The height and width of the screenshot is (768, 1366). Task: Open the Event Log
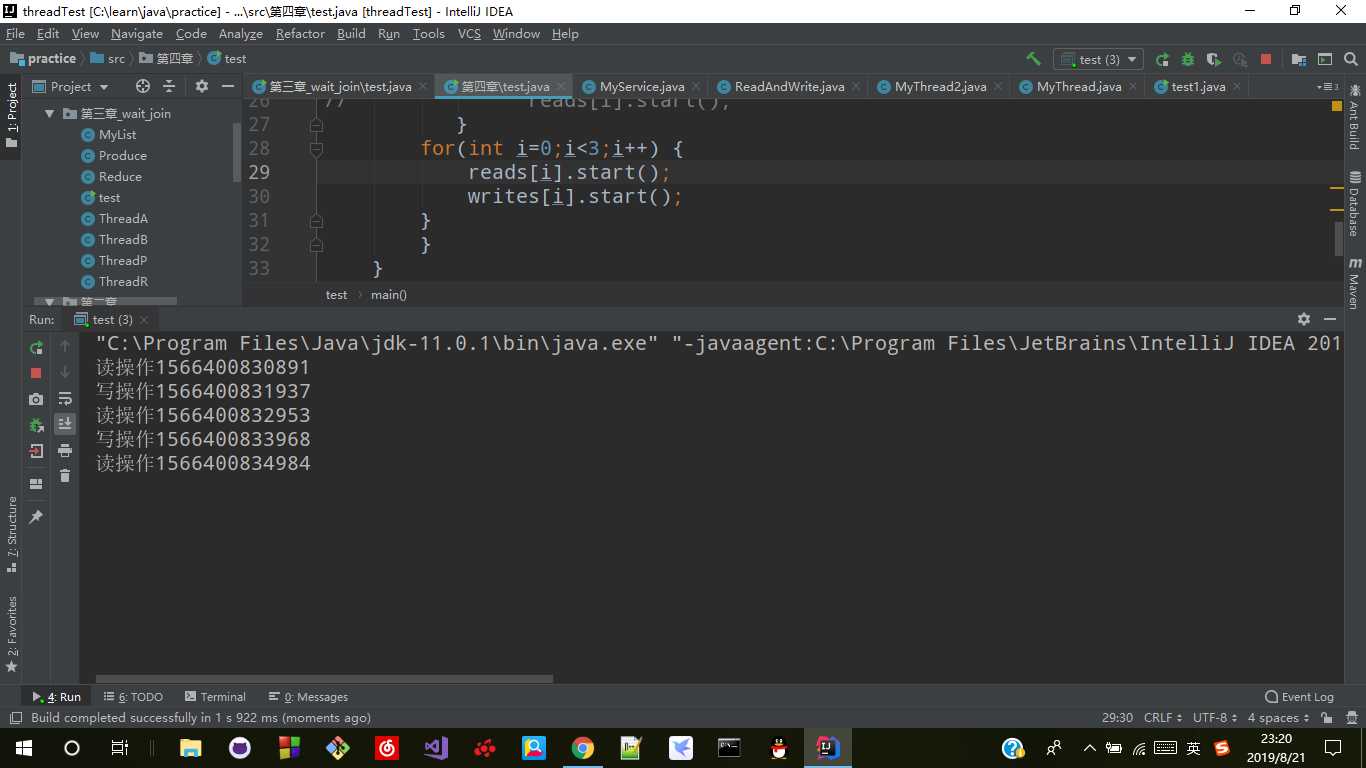1299,697
